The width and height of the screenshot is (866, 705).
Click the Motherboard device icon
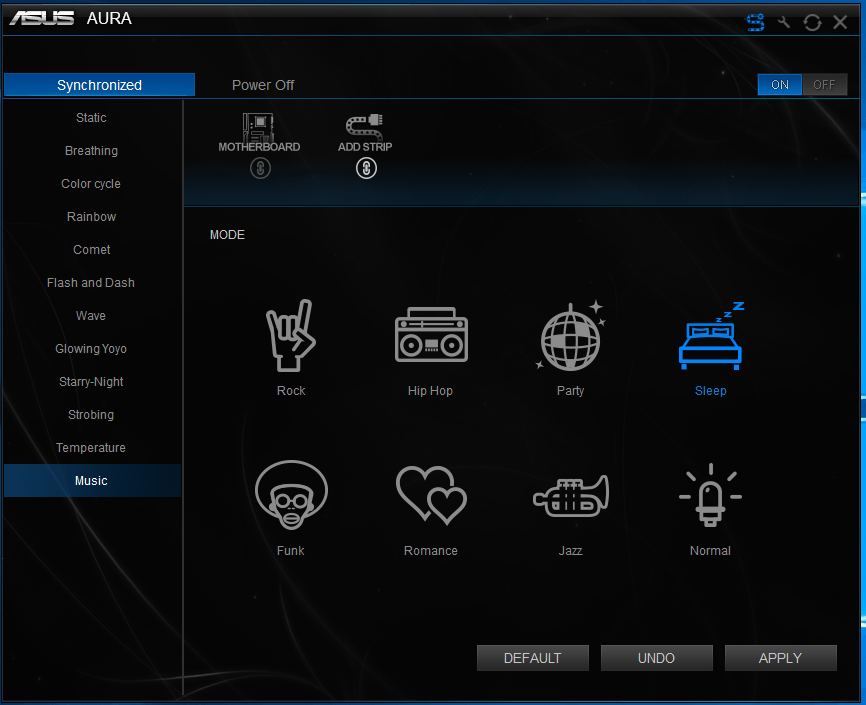pos(258,127)
